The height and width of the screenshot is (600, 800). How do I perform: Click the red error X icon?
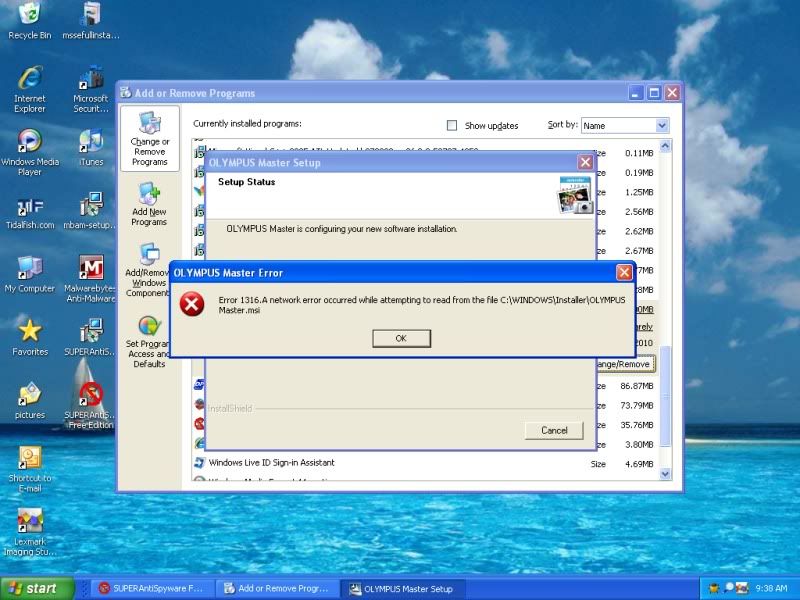(192, 305)
